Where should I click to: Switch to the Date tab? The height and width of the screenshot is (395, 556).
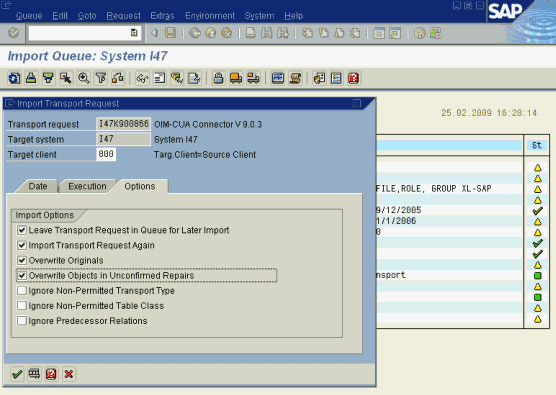click(x=38, y=187)
